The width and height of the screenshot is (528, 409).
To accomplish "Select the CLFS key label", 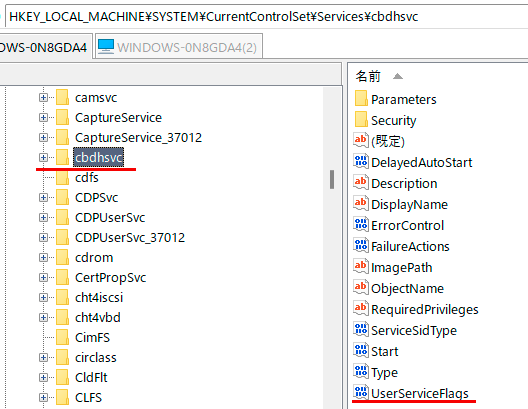I will (88, 398).
